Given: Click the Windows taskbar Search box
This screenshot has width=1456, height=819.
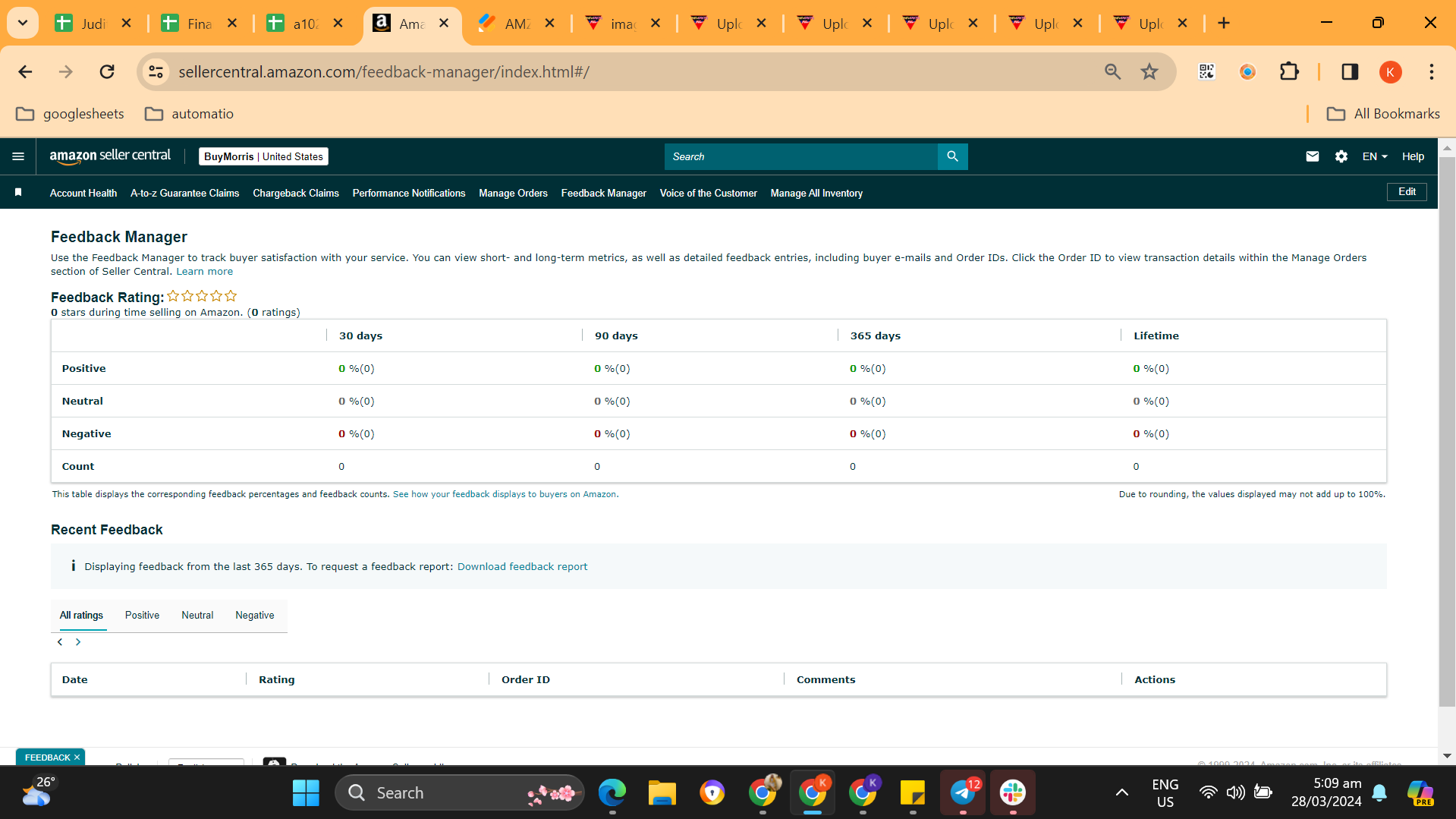Looking at the screenshot, I should tap(460, 793).
